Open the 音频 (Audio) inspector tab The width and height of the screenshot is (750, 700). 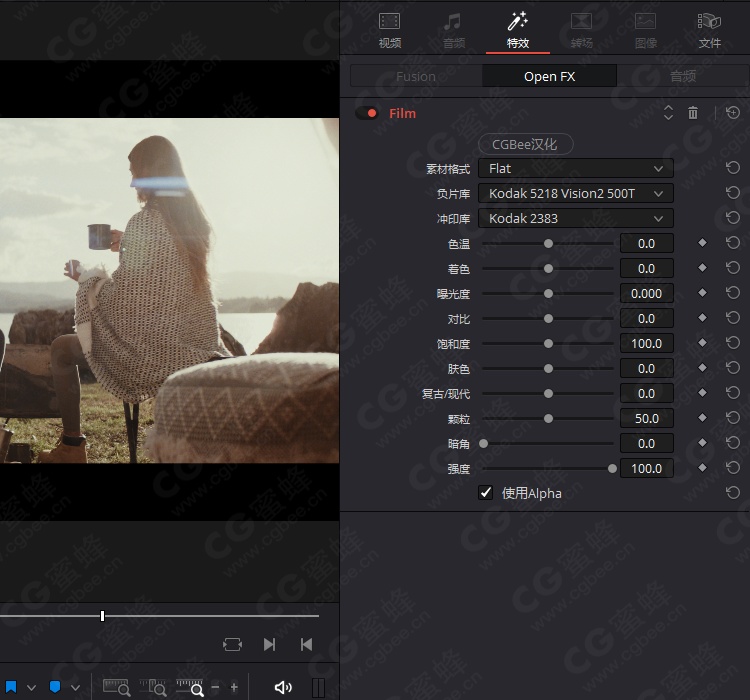(453, 30)
